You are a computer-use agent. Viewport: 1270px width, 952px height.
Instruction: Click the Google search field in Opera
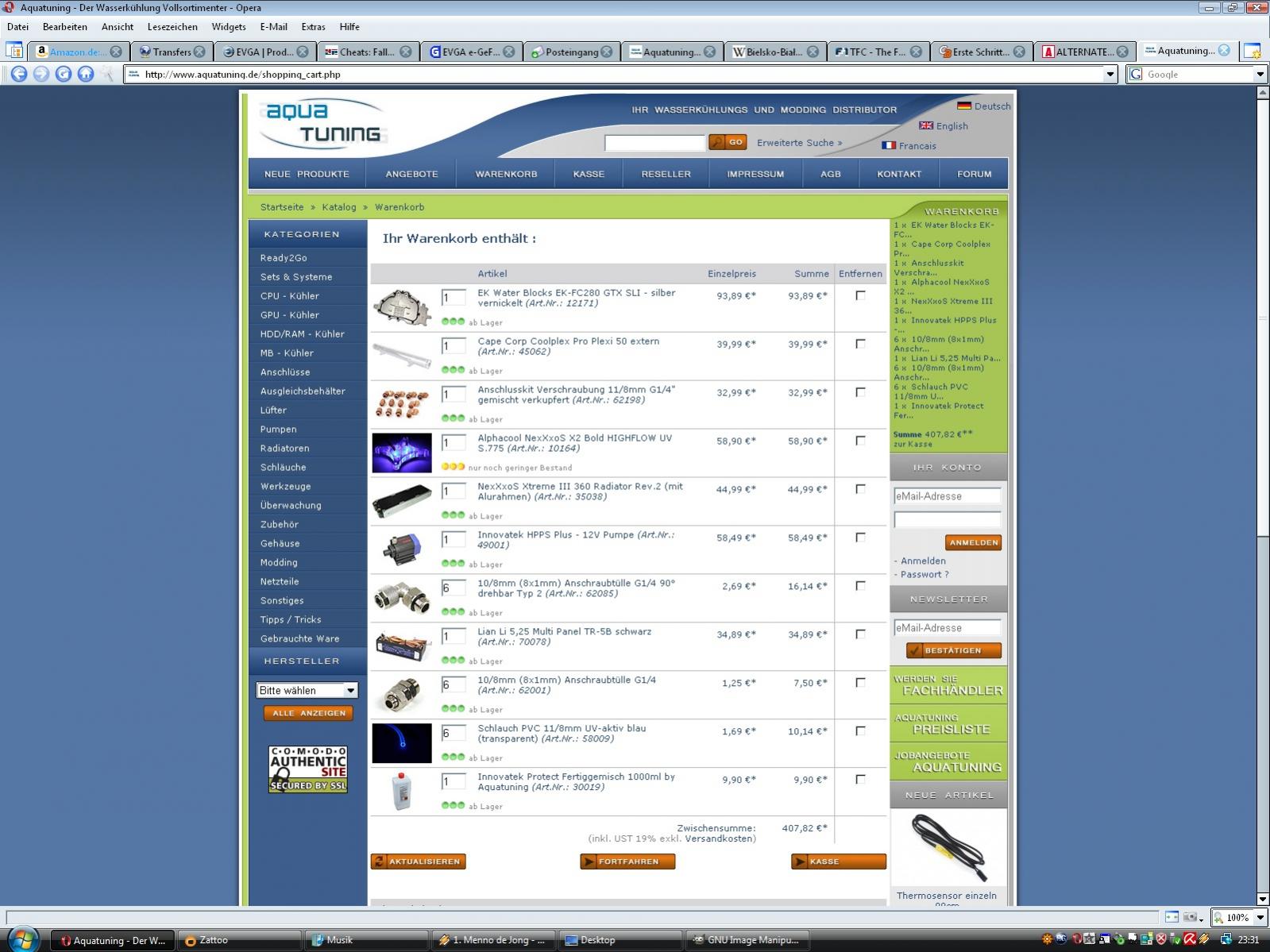click(x=1199, y=74)
